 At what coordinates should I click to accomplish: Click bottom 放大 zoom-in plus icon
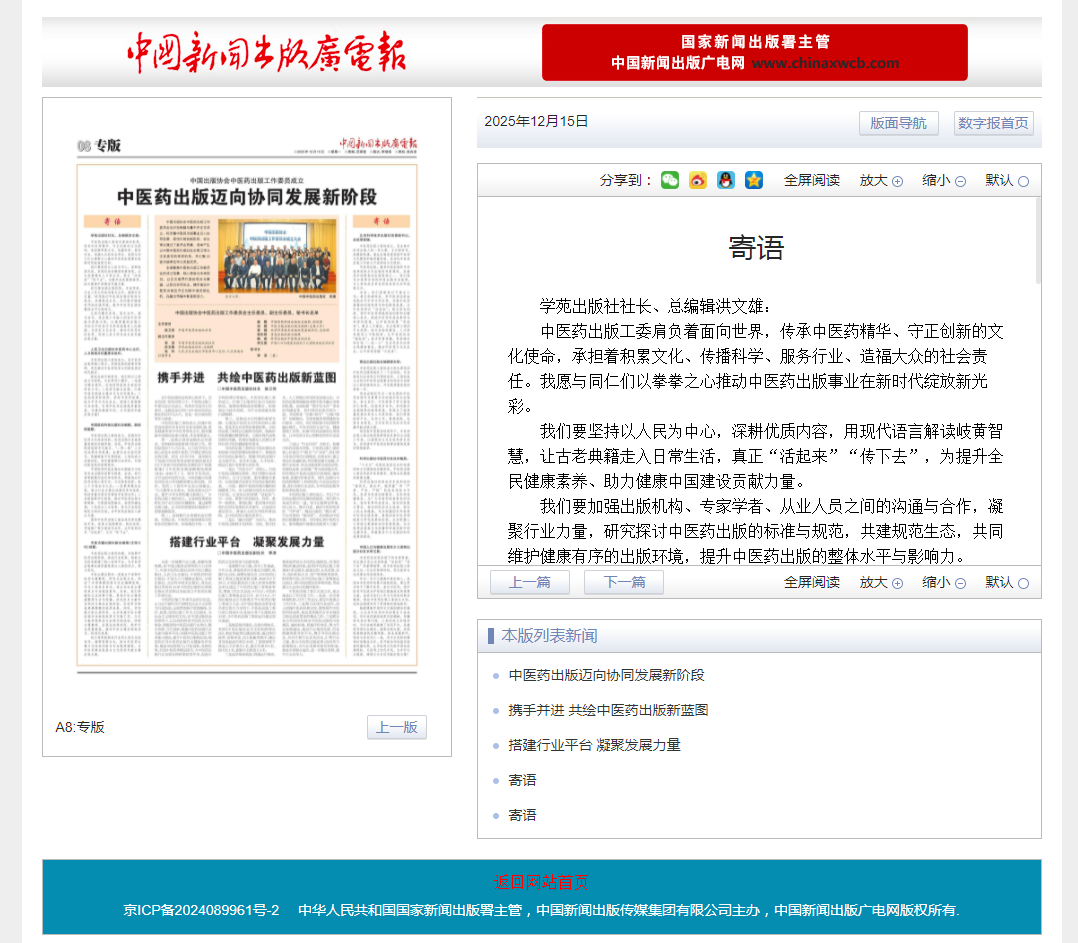tap(897, 583)
